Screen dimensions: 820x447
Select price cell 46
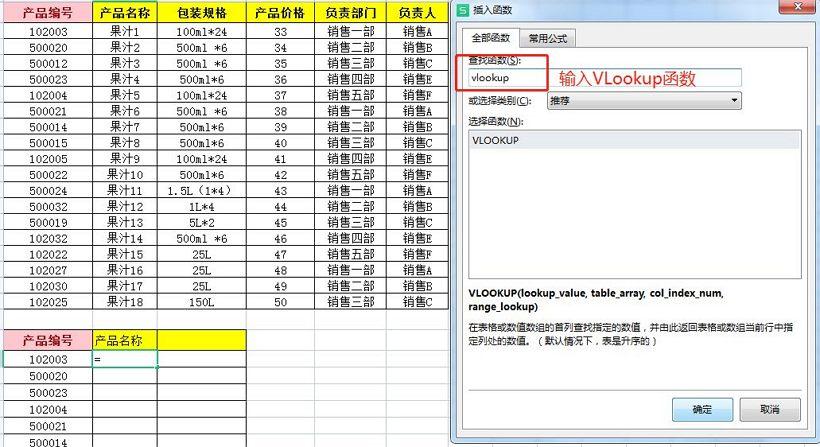pos(280,238)
